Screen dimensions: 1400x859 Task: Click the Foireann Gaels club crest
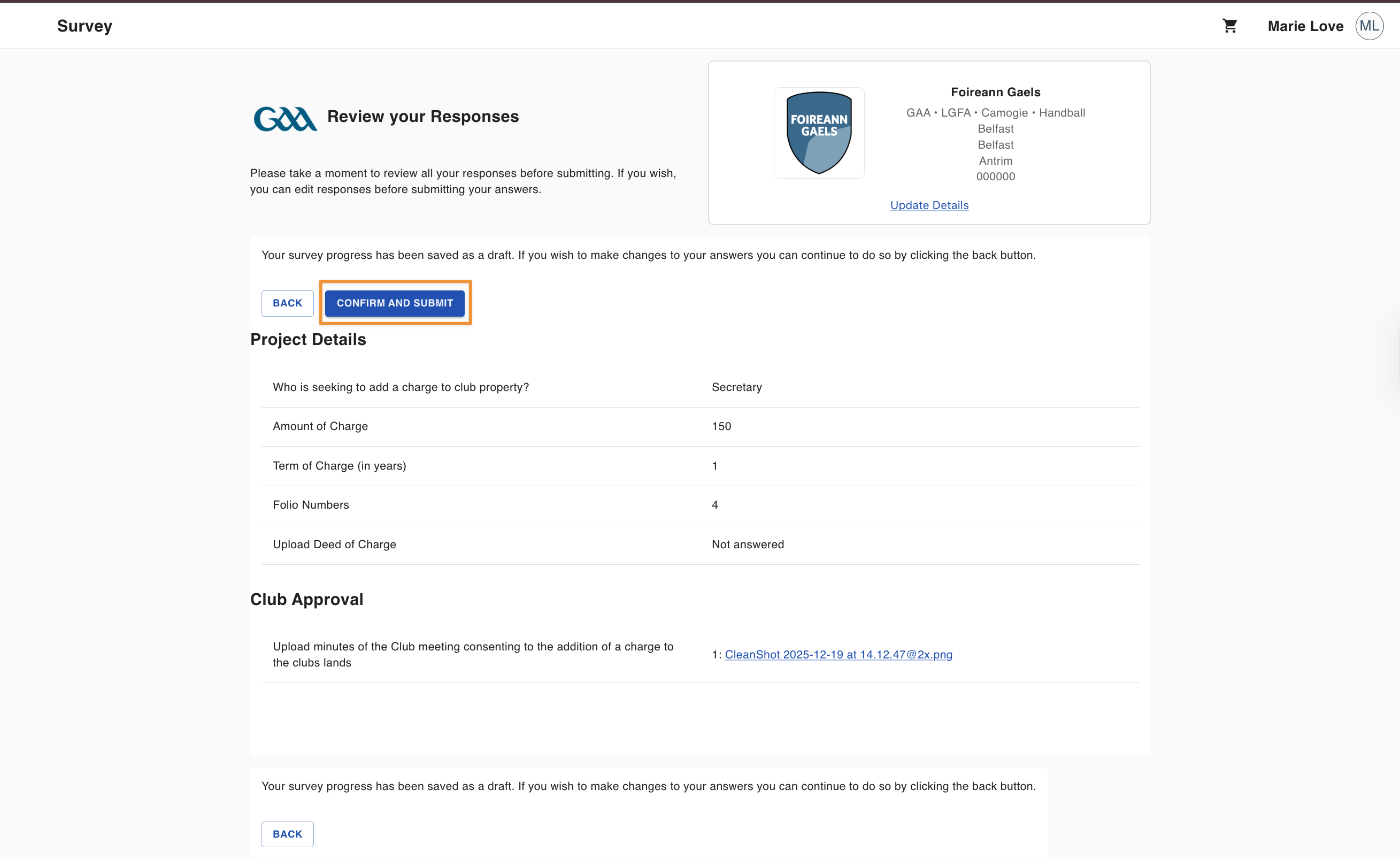(x=819, y=133)
